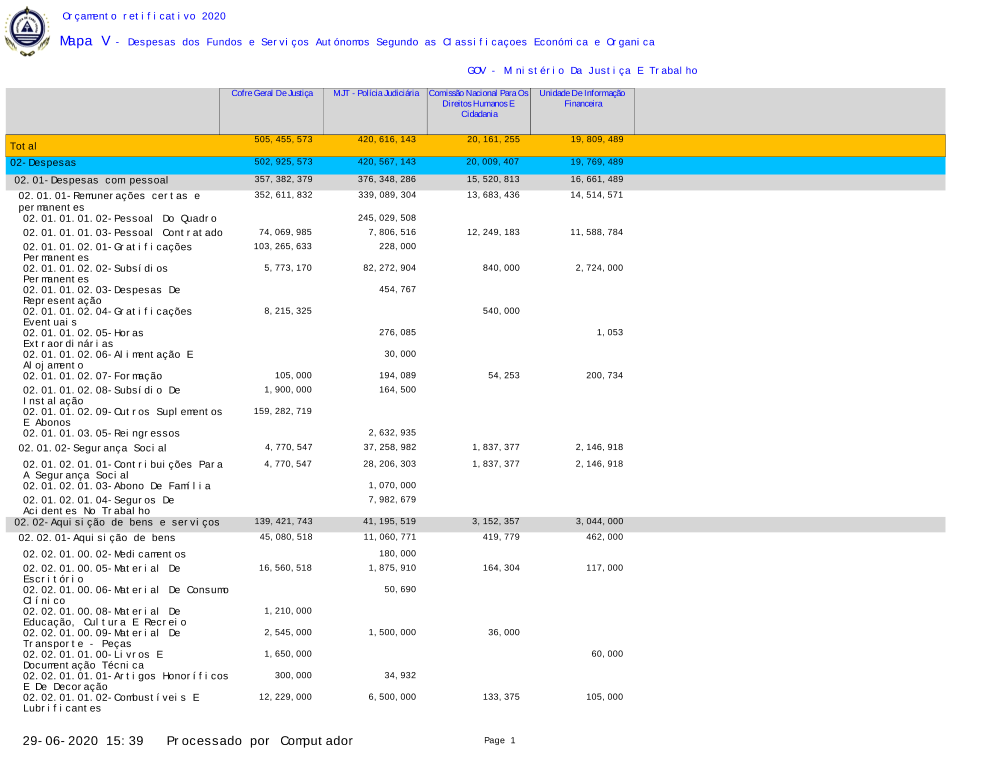Click the Page 1 footer label
Viewport: 1000px width, 773px height.
(x=499, y=741)
